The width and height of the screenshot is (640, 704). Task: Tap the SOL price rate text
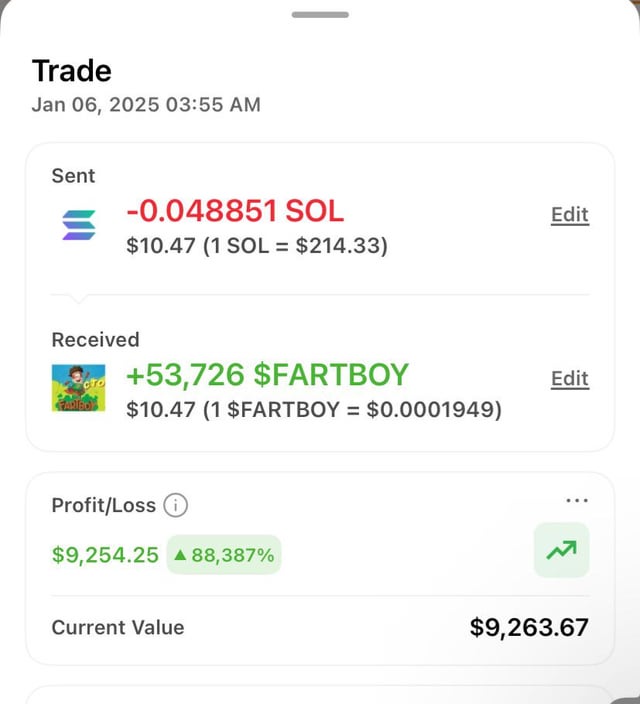point(257,245)
